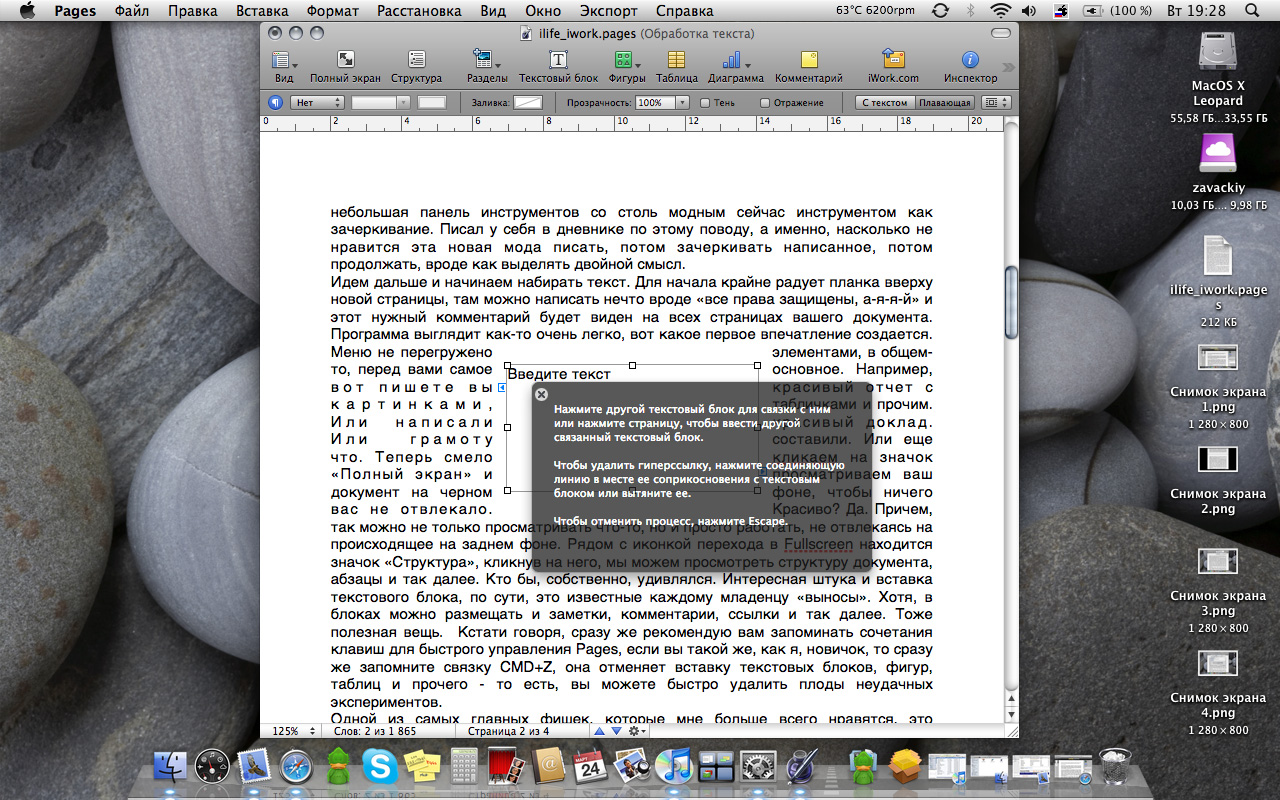
Task: Open the Apple menu
Action: point(27,10)
